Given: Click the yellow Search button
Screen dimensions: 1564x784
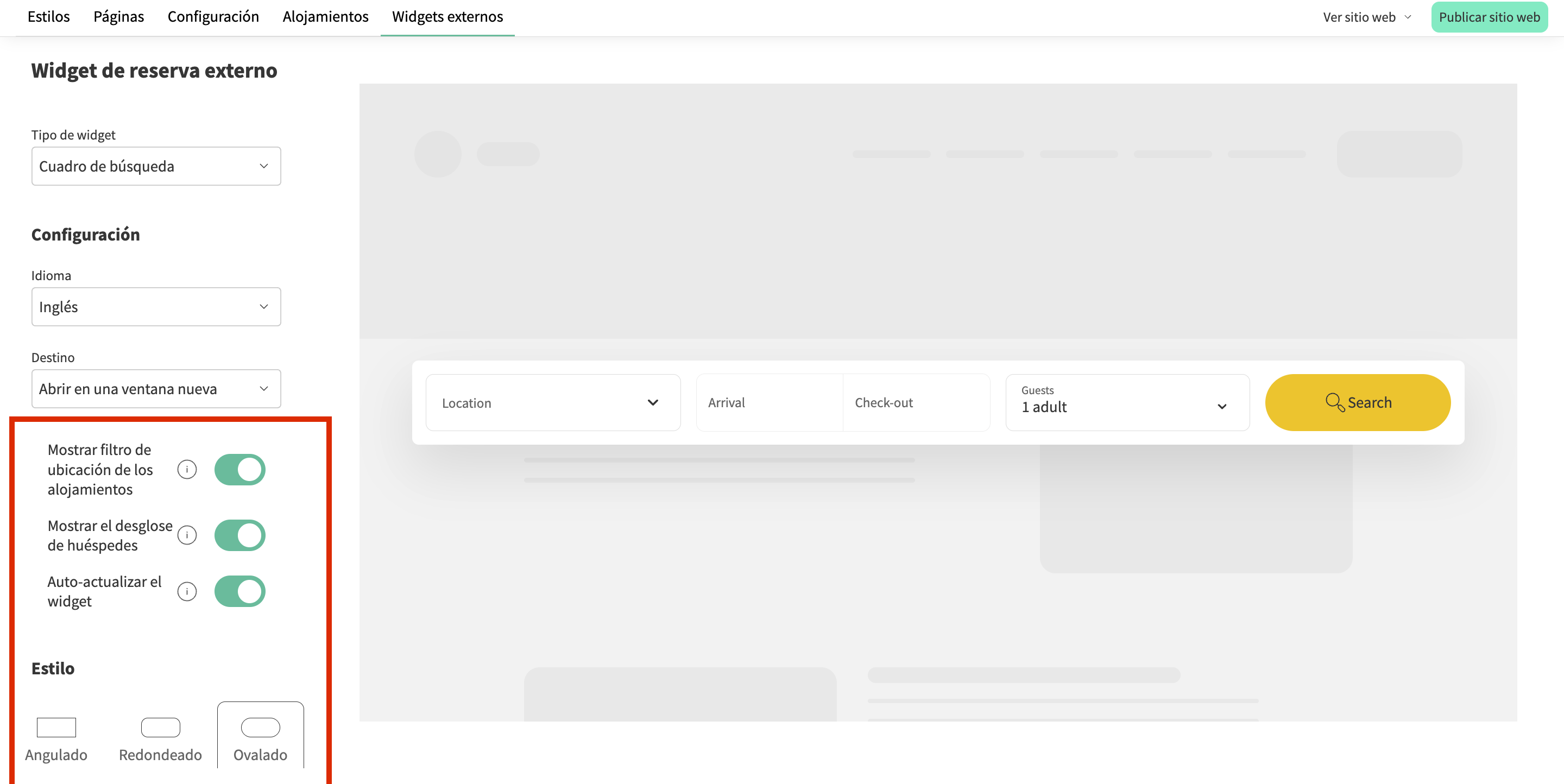Looking at the screenshot, I should coord(1358,403).
